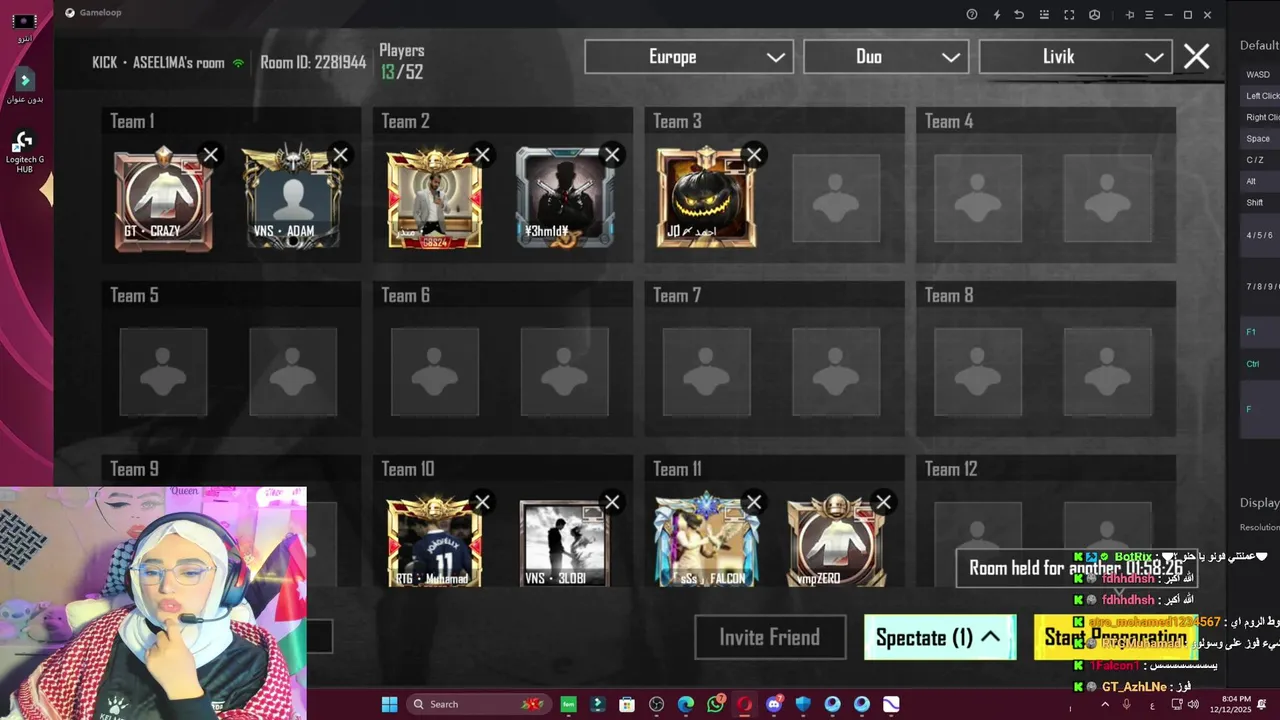The height and width of the screenshot is (720, 1280).
Task: Open the Logitech G HUB desktop shortcut
Action: [x=24, y=150]
